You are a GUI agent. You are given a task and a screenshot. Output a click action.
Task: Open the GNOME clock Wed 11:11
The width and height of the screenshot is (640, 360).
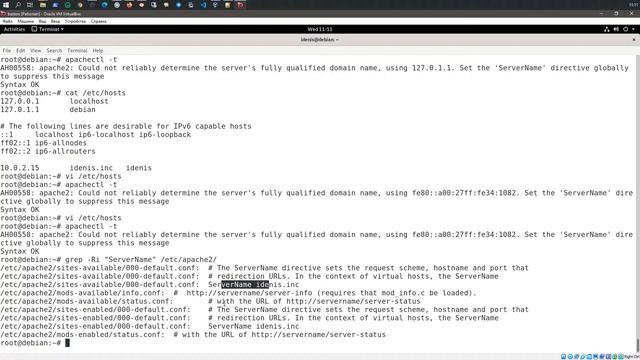point(320,29)
